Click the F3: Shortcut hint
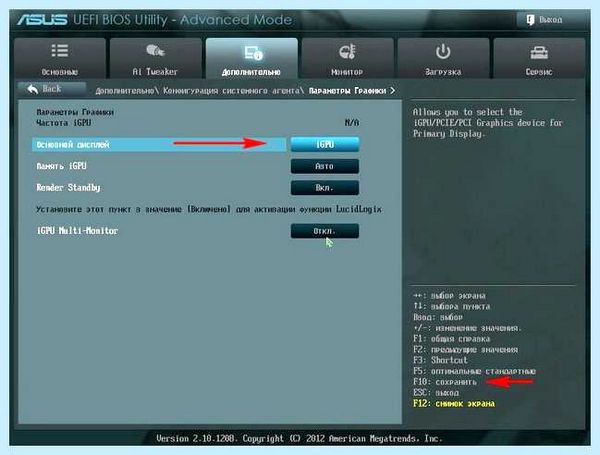This screenshot has height=455, width=600. click(440, 360)
